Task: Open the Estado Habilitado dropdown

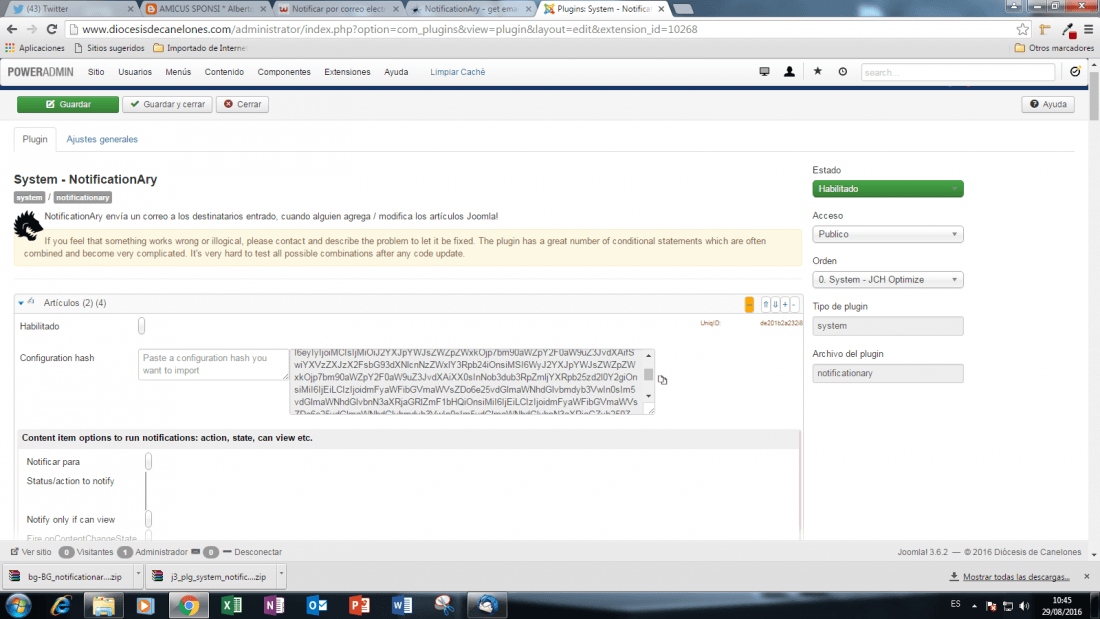Action: point(887,189)
